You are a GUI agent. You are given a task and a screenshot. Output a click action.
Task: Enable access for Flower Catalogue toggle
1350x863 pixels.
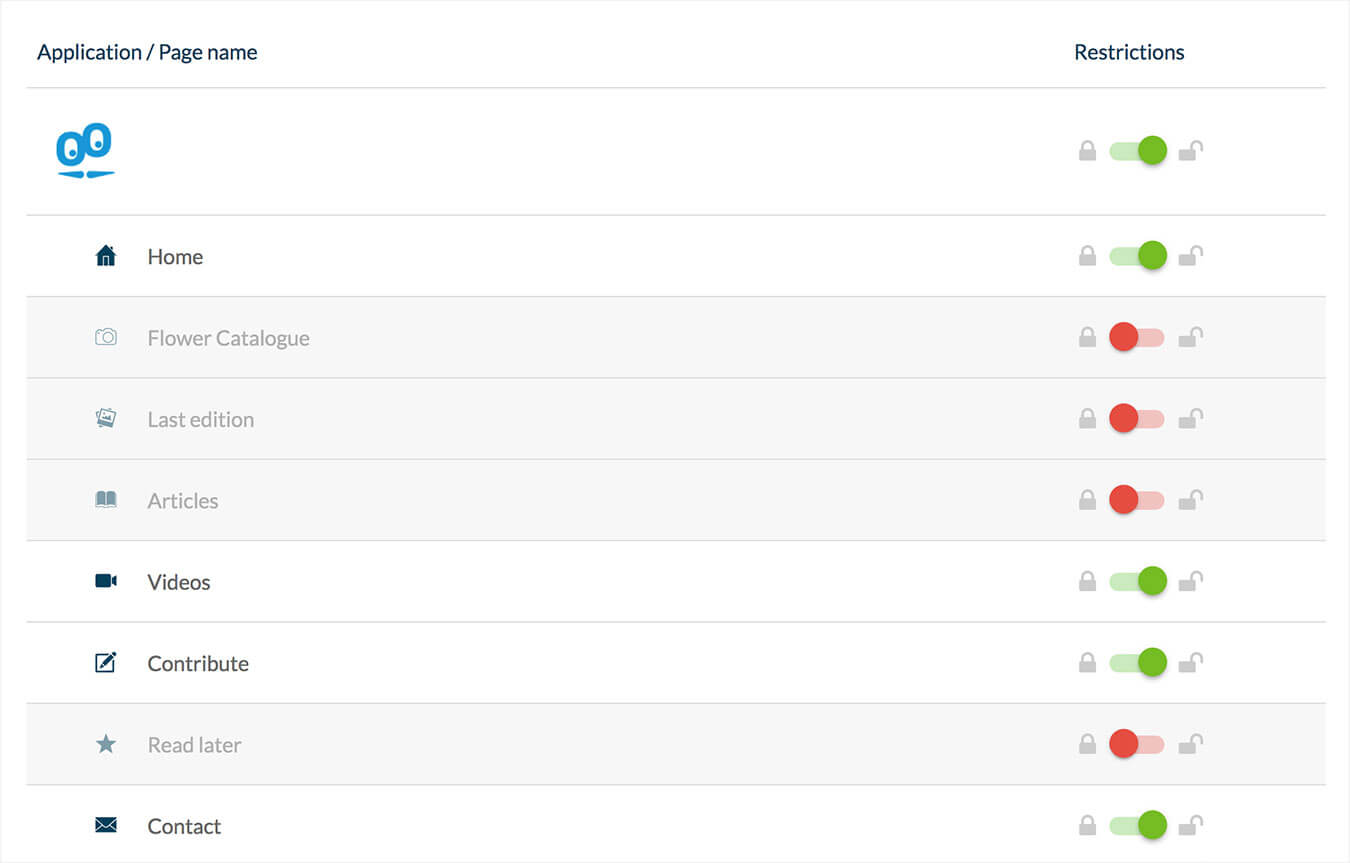[x=1138, y=337]
